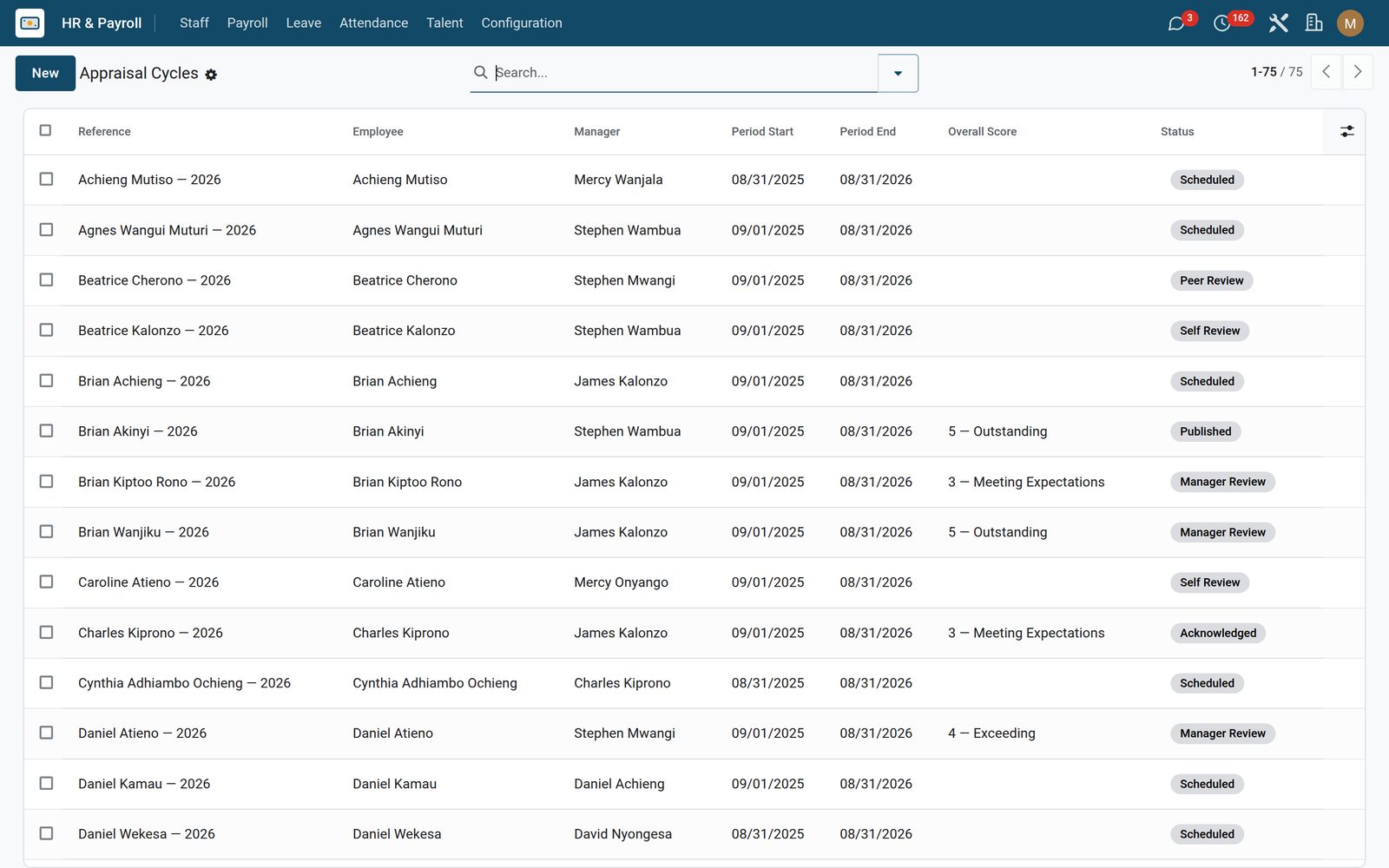Go to the previous page of records
Screen dimensions: 1389x868
pos(1326,72)
